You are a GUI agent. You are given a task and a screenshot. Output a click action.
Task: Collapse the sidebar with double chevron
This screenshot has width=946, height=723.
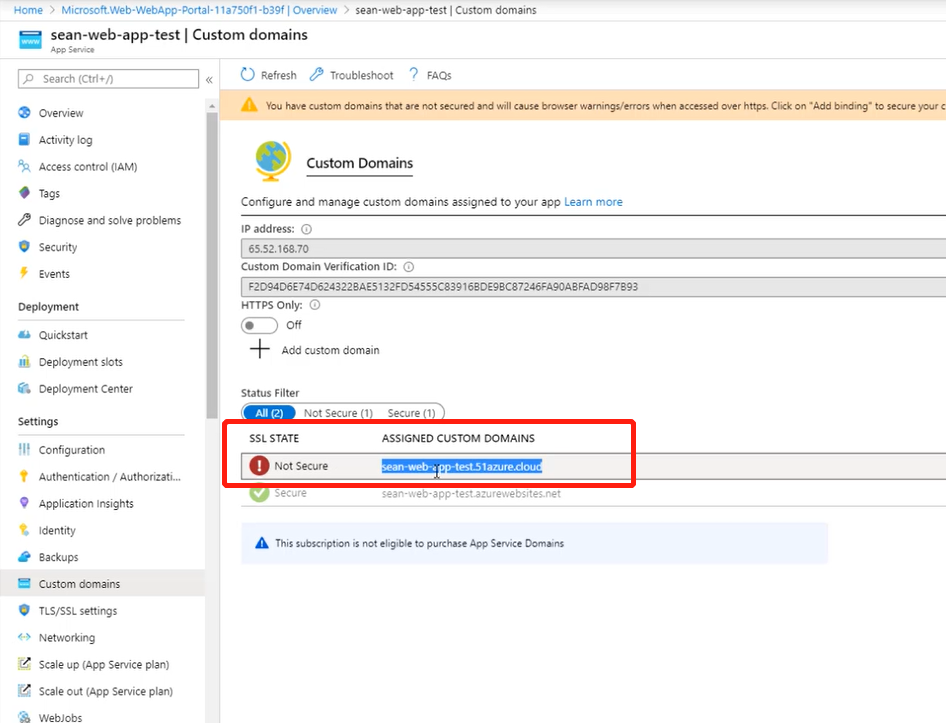point(209,80)
